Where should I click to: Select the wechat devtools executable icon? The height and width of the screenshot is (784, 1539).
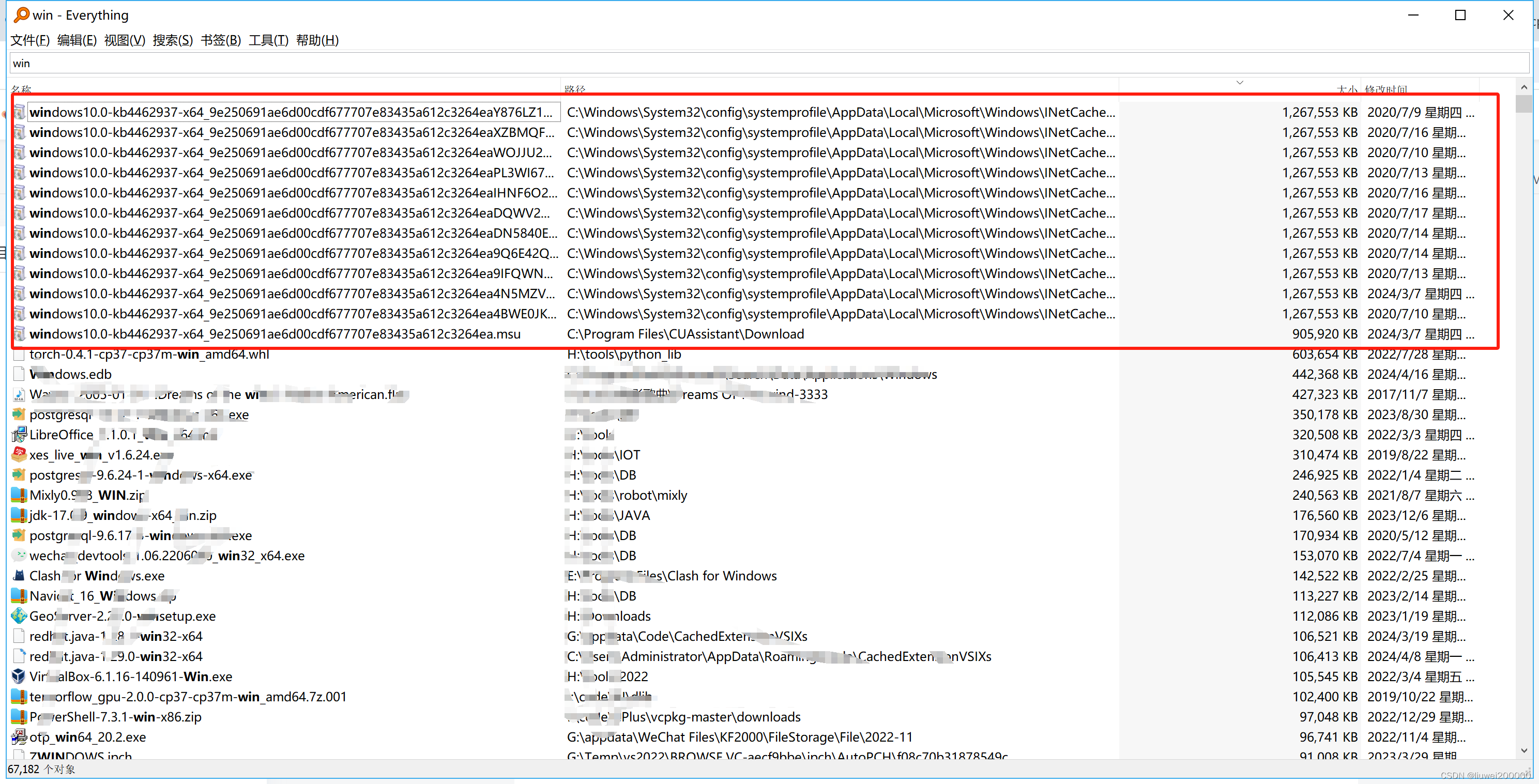pos(18,555)
